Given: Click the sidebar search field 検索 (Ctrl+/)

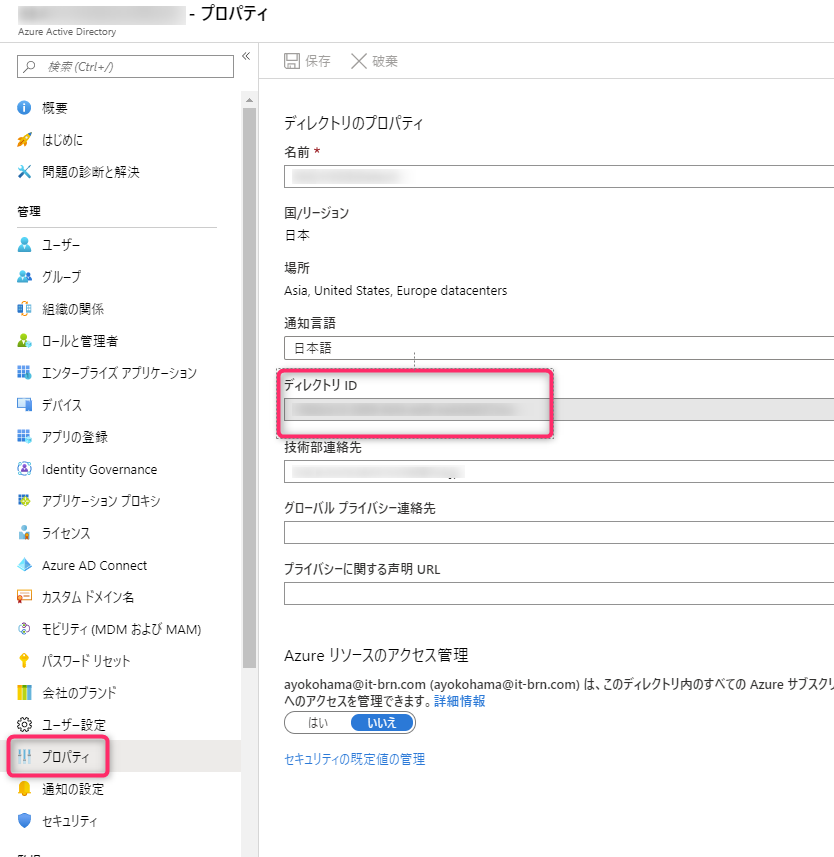Looking at the screenshot, I should click(x=125, y=66).
